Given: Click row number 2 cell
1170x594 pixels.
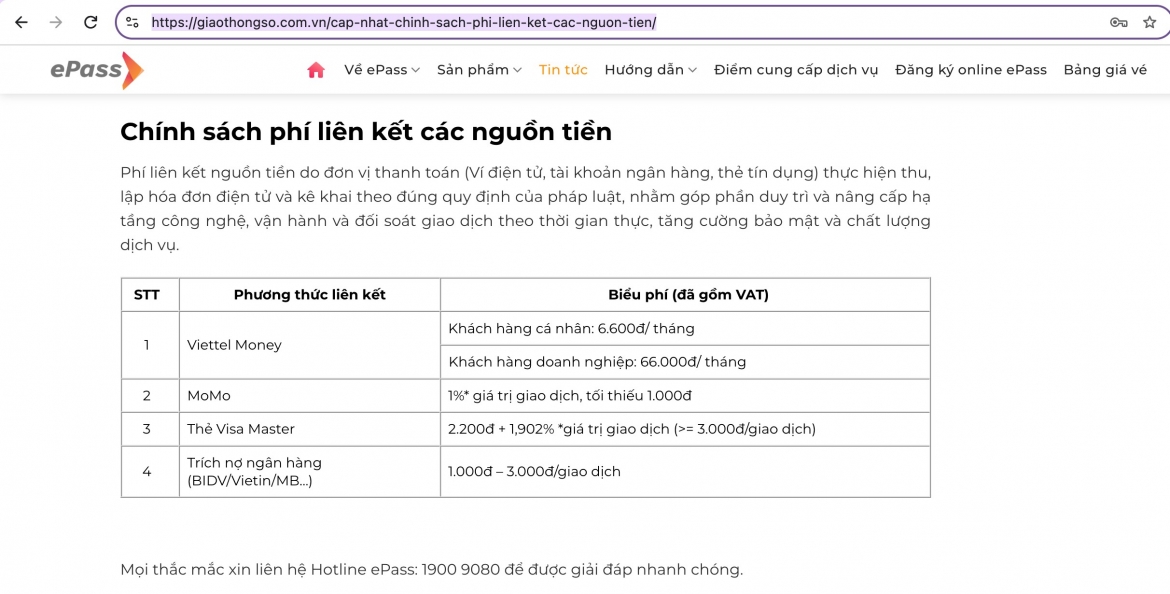Looking at the screenshot, I should tap(150, 396).
